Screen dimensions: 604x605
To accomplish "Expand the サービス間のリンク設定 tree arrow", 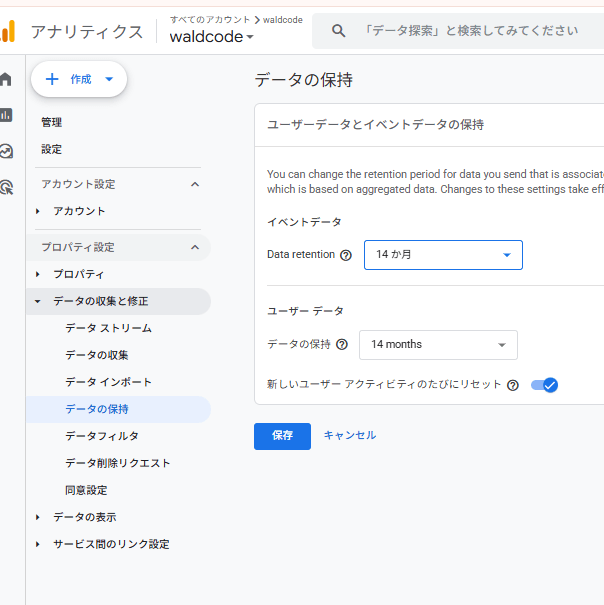I will [x=37, y=544].
